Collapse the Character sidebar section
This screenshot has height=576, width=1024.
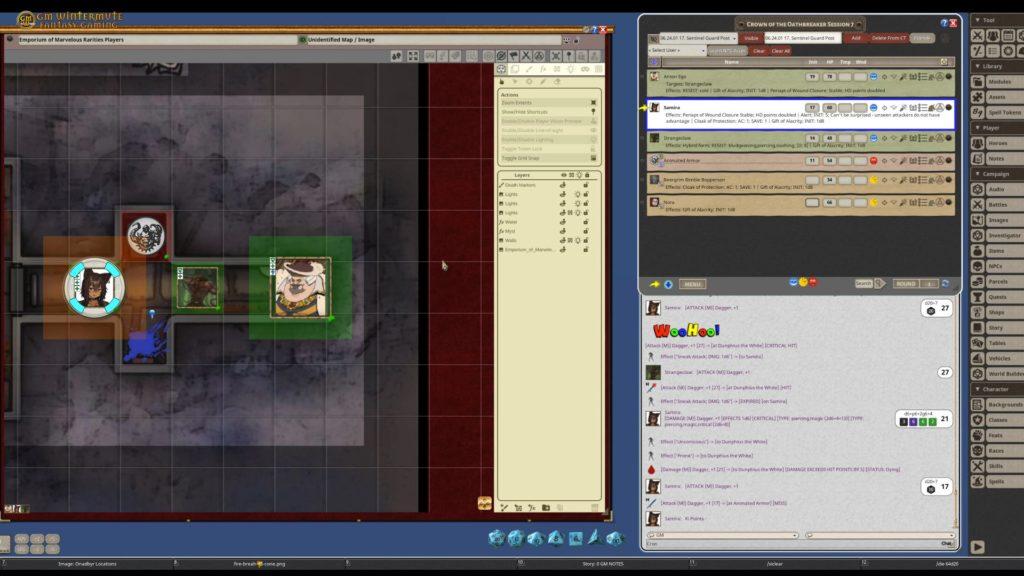(x=978, y=389)
